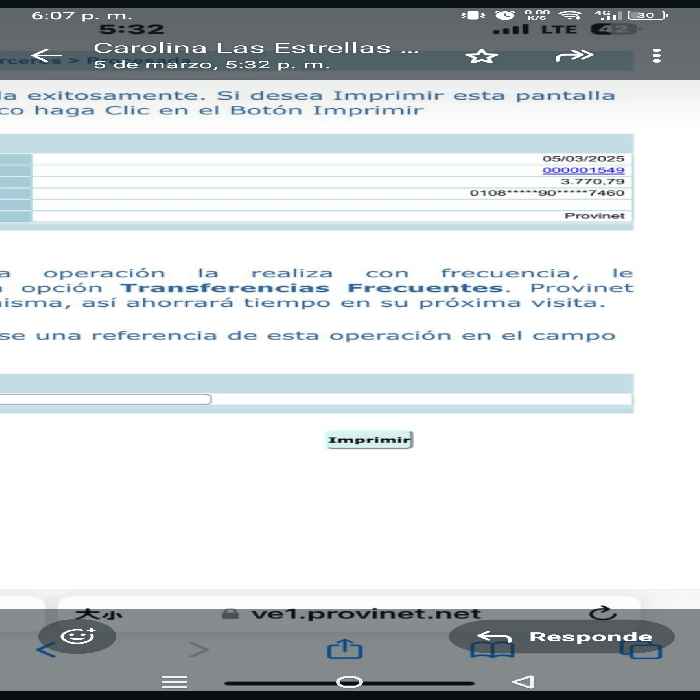Viewport: 700px width, 700px height.
Task: Open reference number 900001549 link
Action: 583,170
